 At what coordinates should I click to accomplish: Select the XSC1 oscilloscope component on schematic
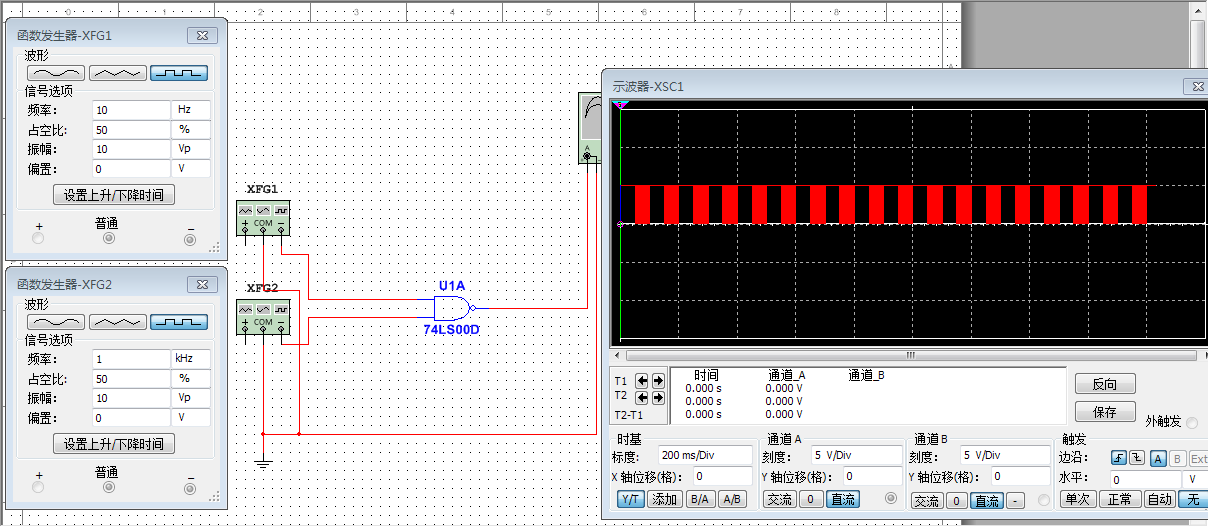[x=590, y=127]
